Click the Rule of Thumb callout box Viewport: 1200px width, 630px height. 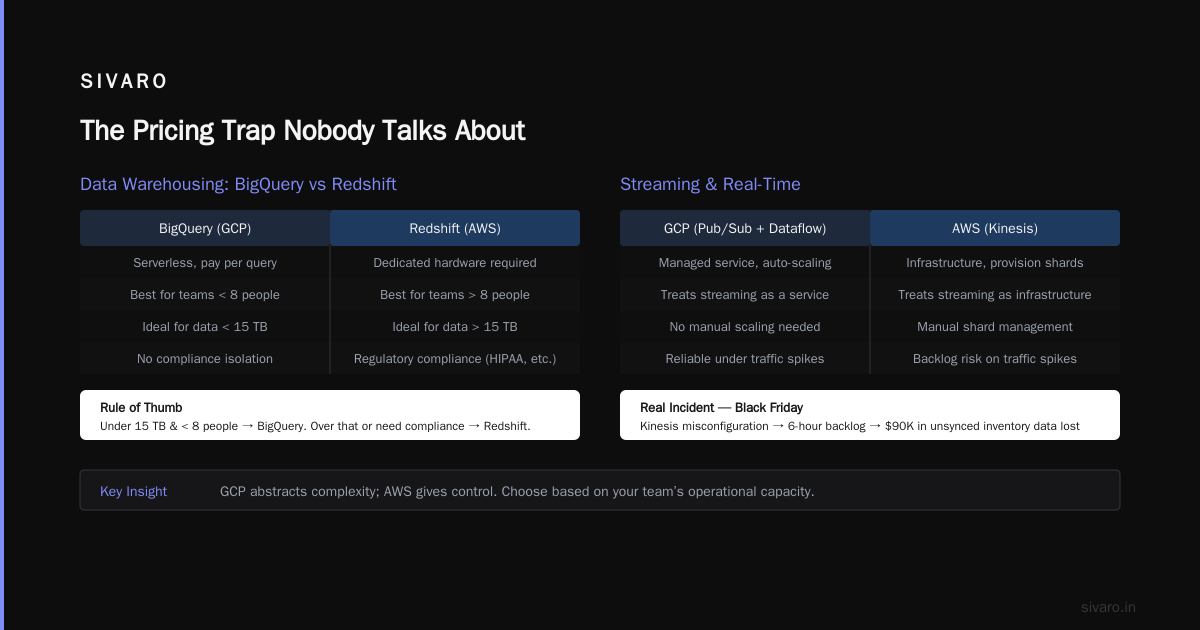tap(330, 415)
